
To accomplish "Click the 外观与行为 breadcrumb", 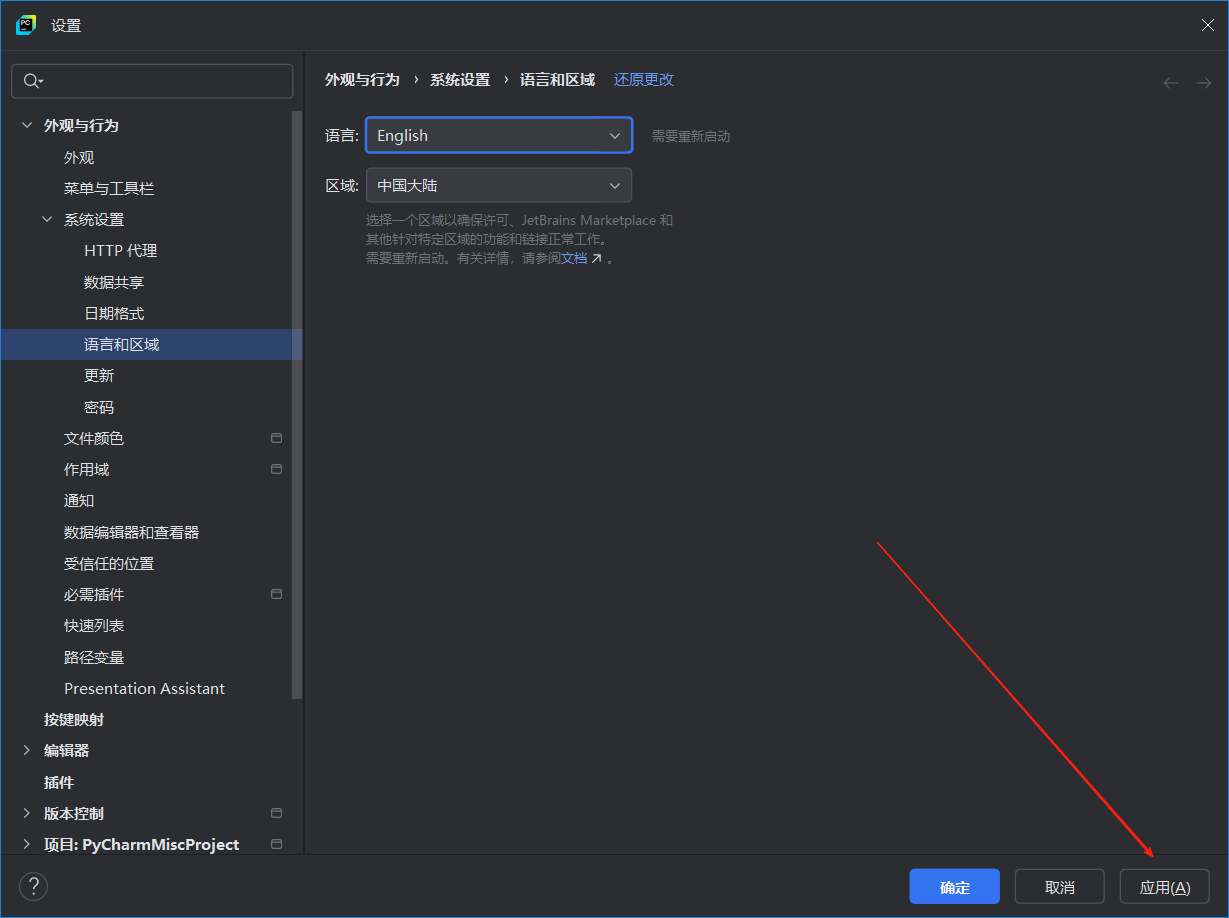I will coord(362,79).
